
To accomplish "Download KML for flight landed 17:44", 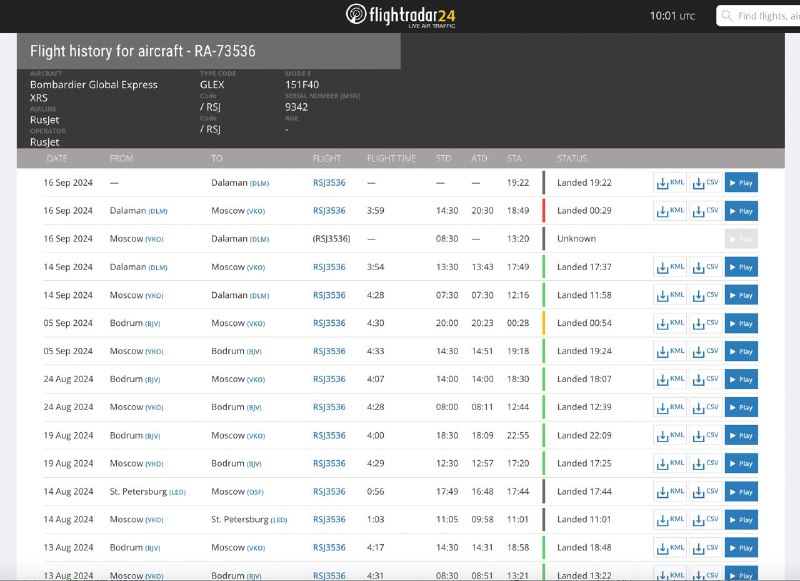I will click(x=670, y=492).
